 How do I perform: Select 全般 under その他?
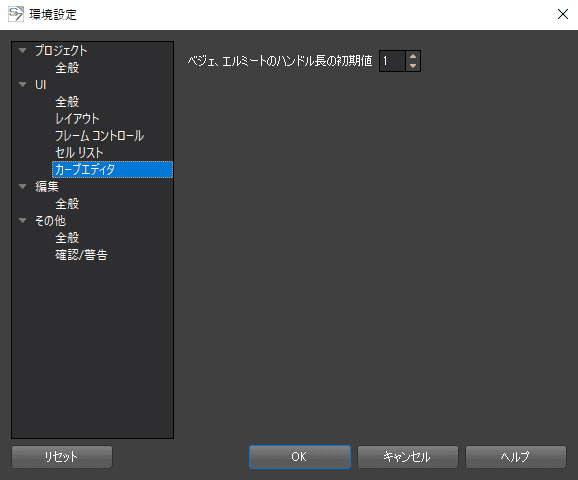coord(67,237)
